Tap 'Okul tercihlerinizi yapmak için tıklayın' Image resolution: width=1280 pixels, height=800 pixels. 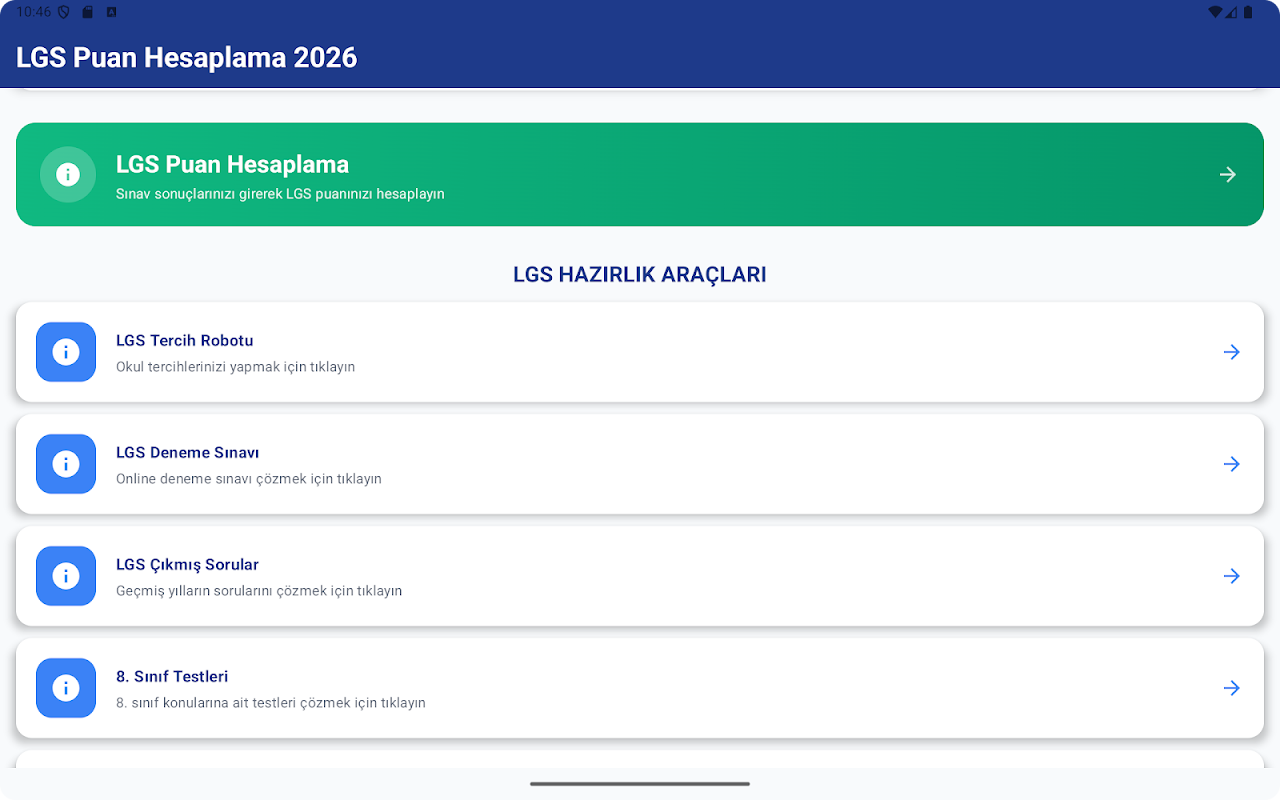[x=235, y=367]
